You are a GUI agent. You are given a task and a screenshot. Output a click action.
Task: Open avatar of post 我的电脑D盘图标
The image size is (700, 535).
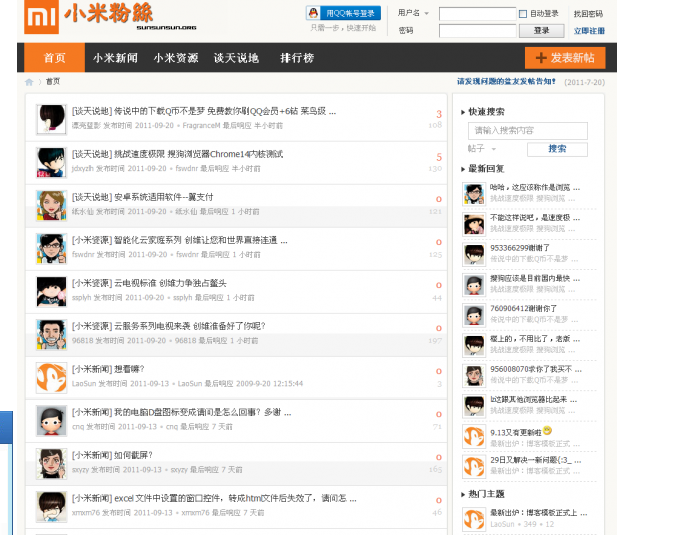[51, 421]
